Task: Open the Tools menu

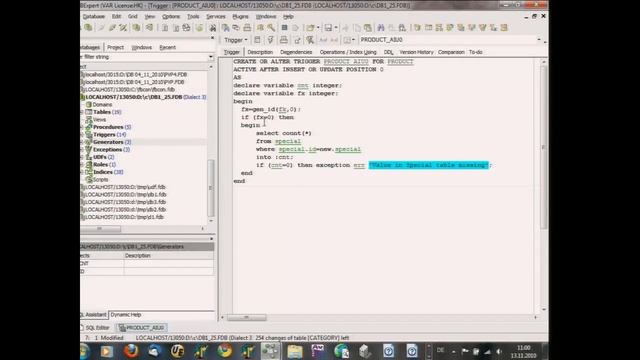Action: pos(193,16)
